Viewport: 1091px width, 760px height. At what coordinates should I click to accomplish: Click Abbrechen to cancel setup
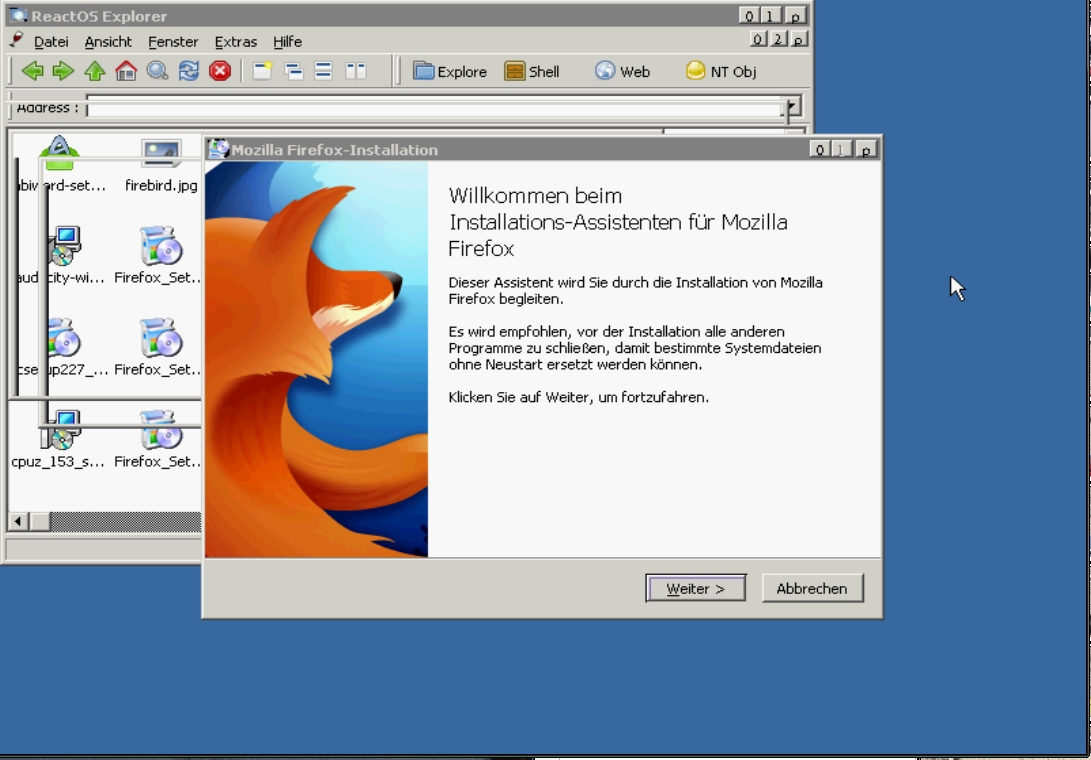pyautogui.click(x=812, y=589)
